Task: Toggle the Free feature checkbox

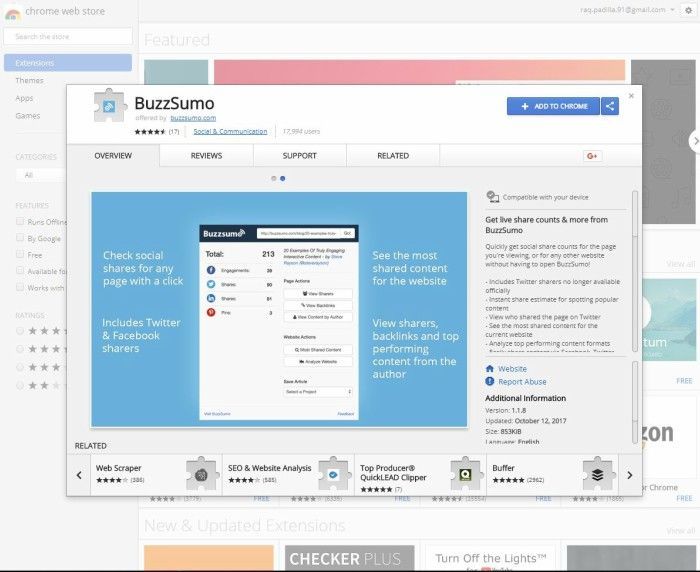Action: point(20,254)
